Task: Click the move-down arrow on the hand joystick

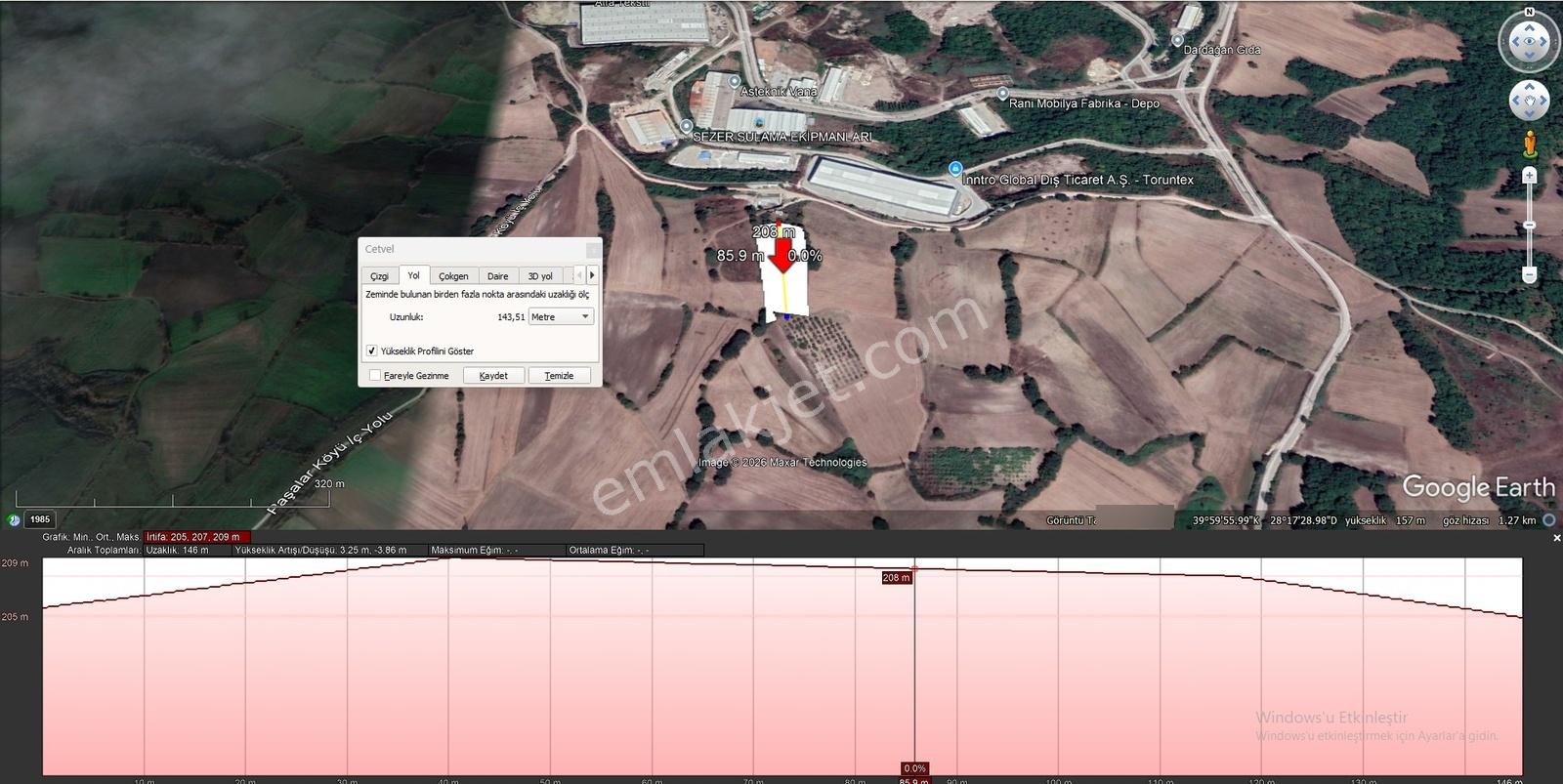Action: point(1529,113)
